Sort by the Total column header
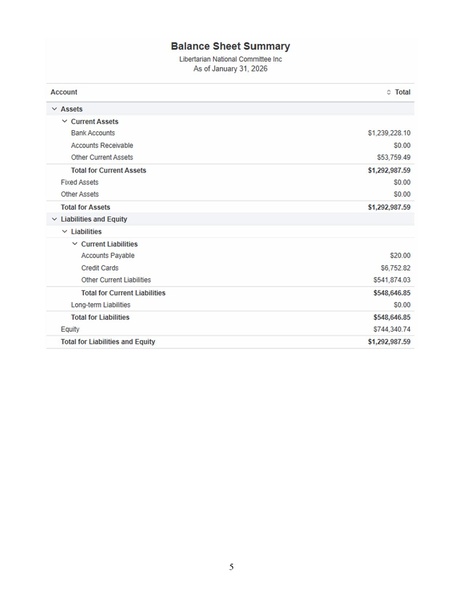 coord(402,92)
